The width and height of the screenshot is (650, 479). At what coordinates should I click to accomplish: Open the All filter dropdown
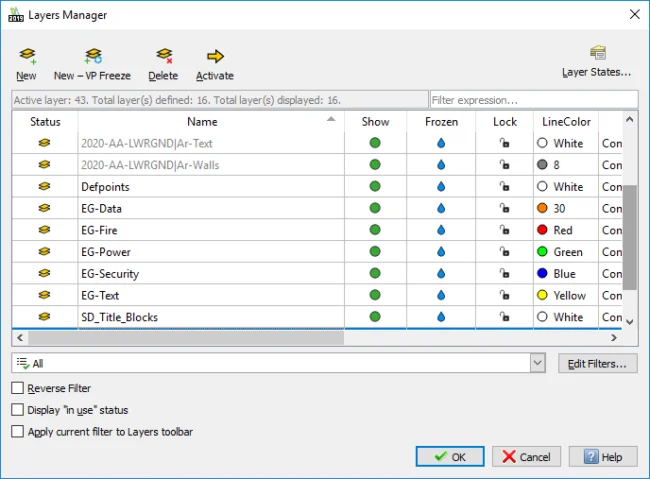[537, 364]
